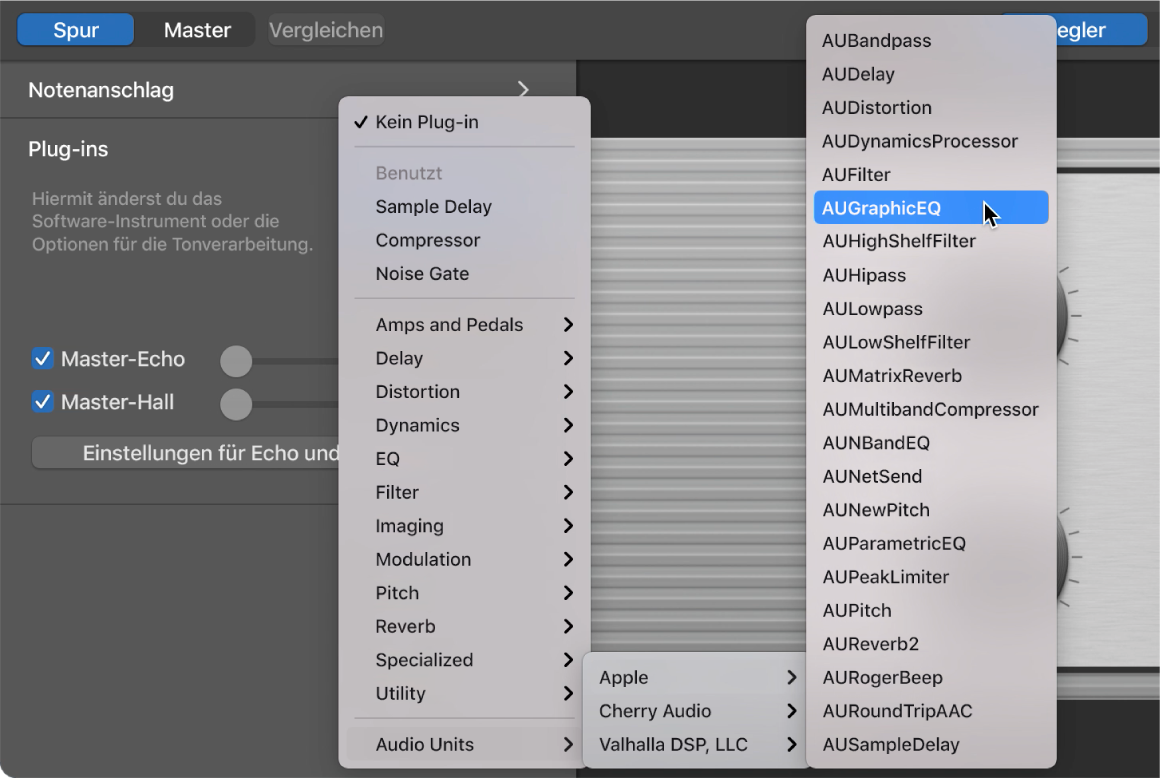1160x779 pixels.
Task: Select the Compressor plug-in
Action: pyautogui.click(x=428, y=240)
